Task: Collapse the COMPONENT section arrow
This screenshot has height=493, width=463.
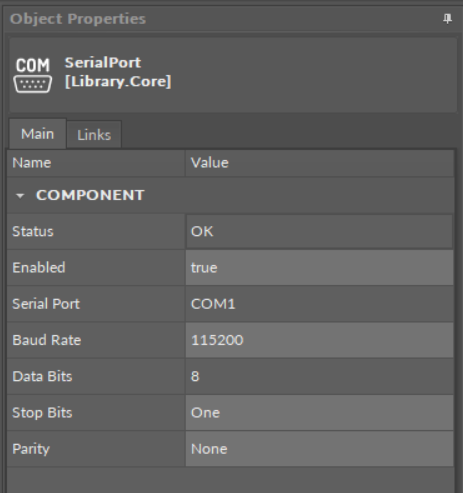Action: (20, 196)
